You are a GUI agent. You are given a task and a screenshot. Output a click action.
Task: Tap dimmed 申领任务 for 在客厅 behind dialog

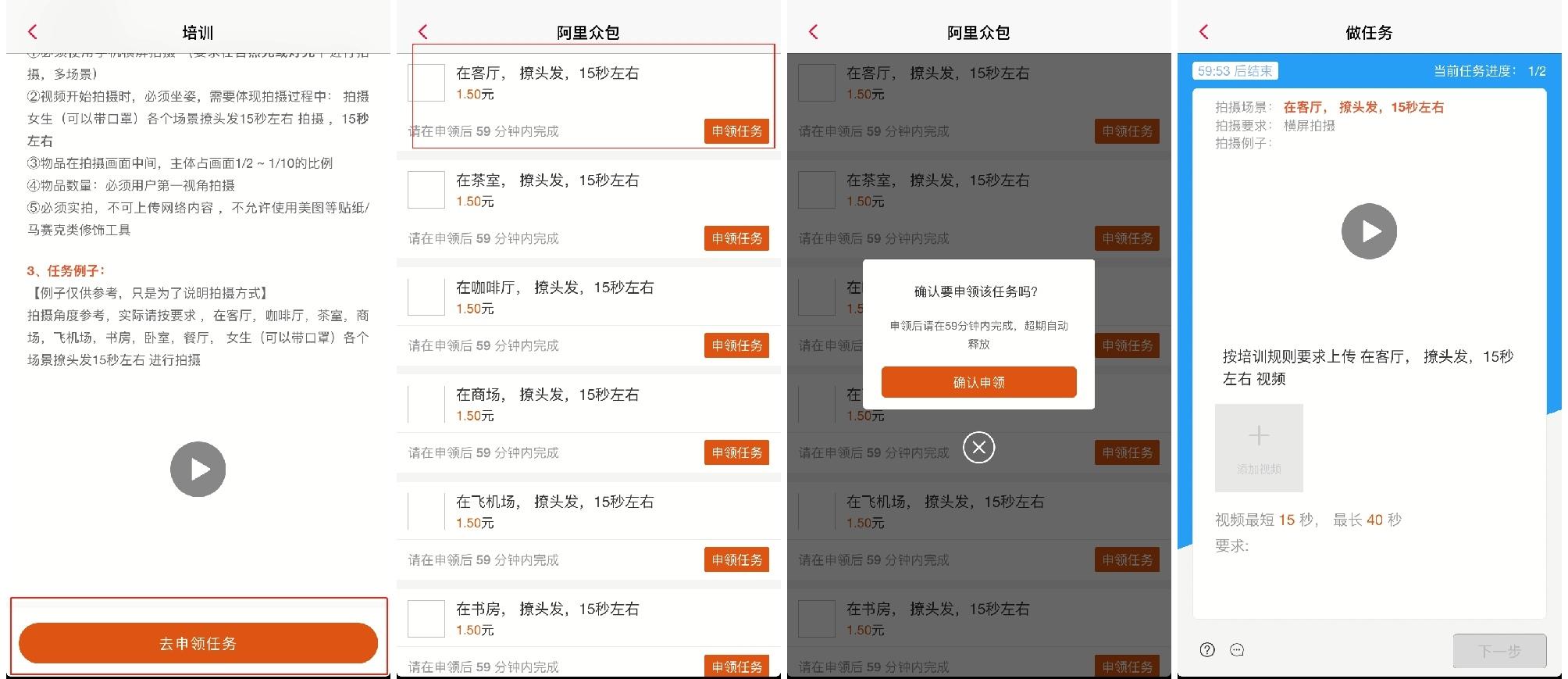pyautogui.click(x=1127, y=131)
